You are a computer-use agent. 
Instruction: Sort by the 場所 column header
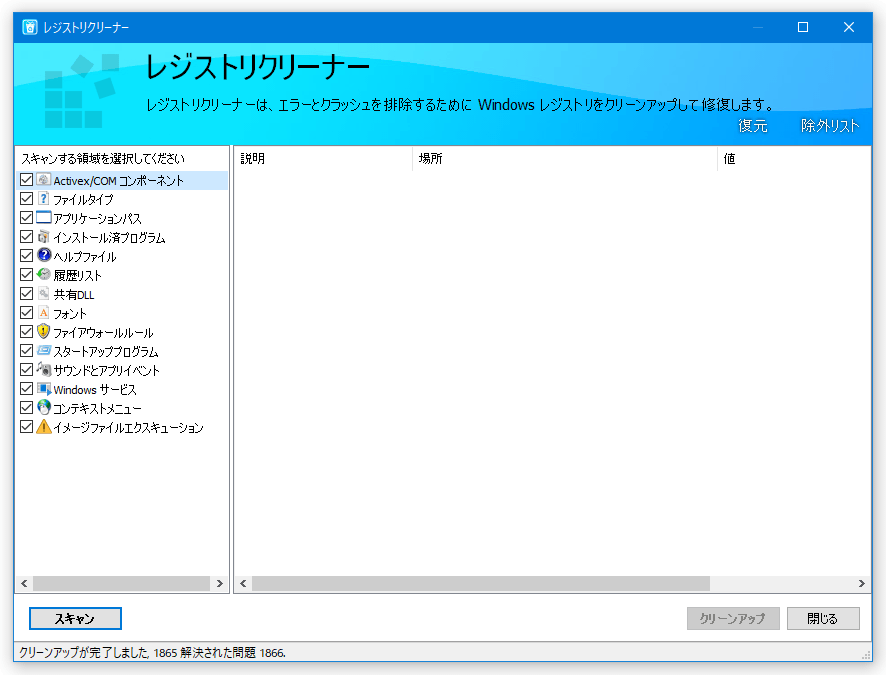pos(565,159)
